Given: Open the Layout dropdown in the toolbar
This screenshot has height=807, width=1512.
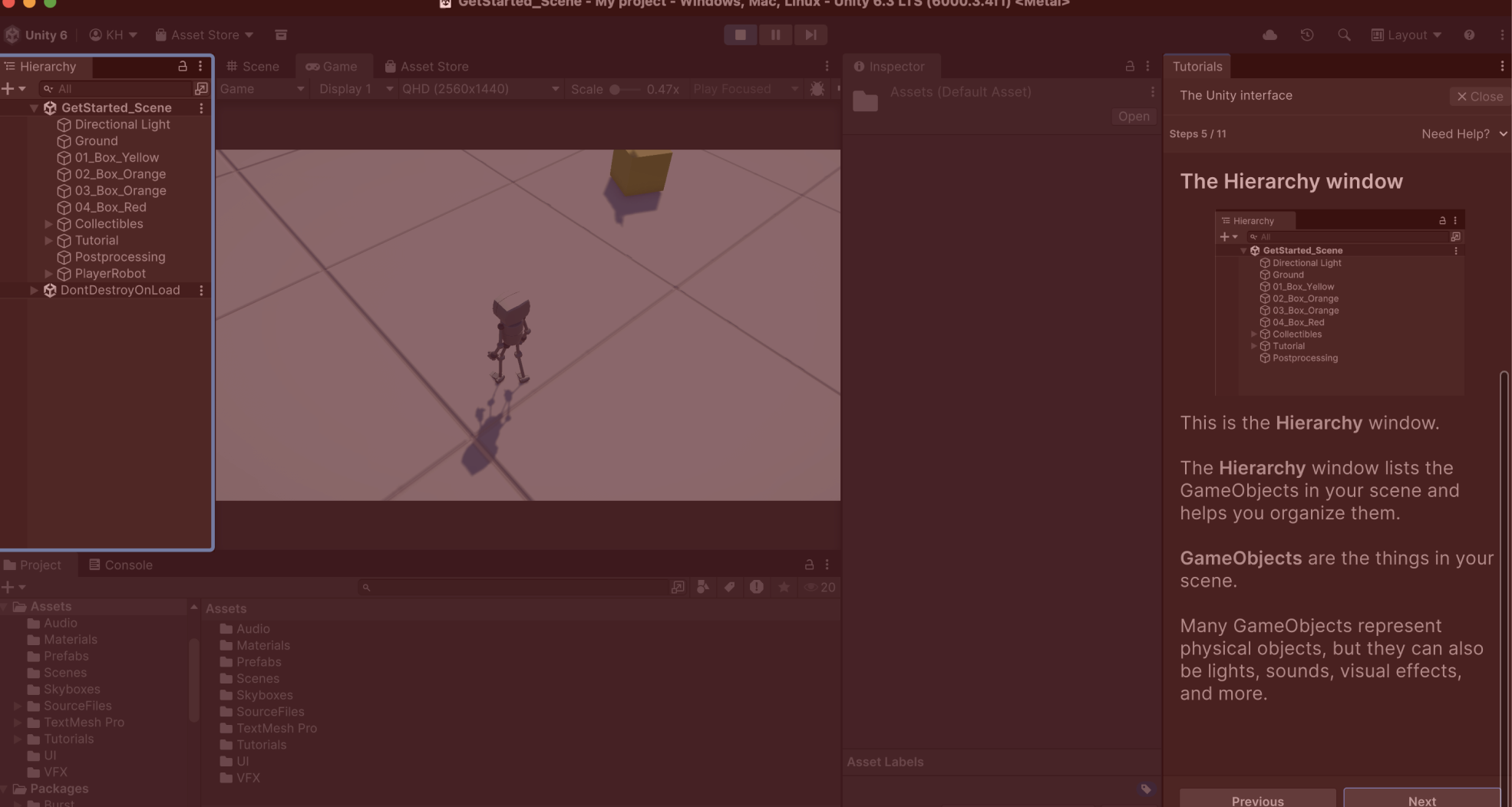Looking at the screenshot, I should (1405, 35).
